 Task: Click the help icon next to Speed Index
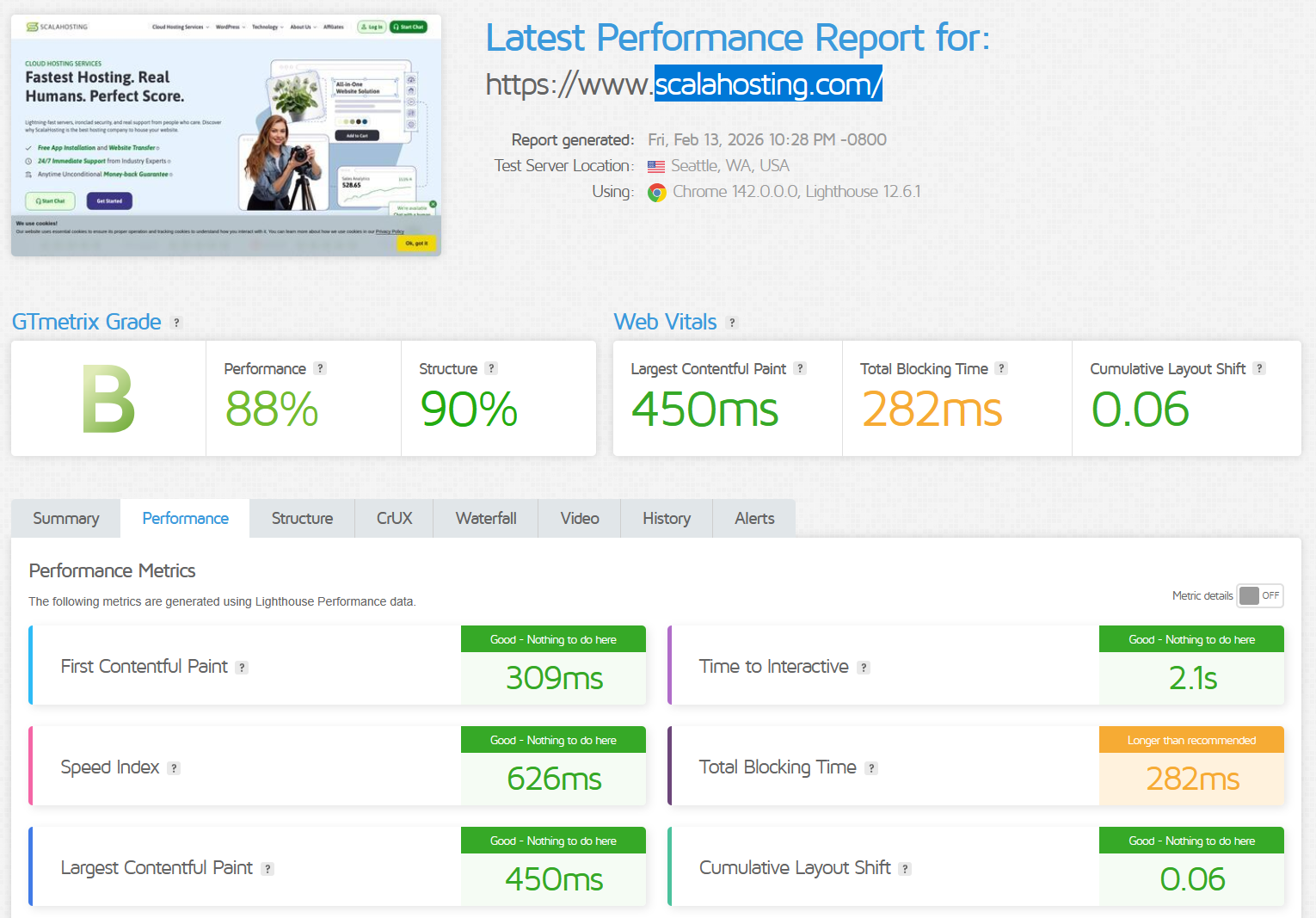pos(175,767)
